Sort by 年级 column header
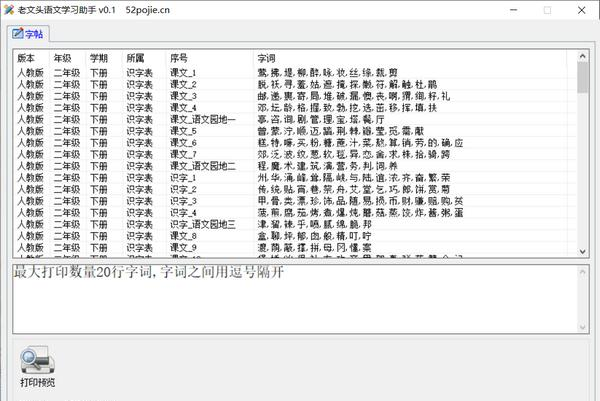 67,58
